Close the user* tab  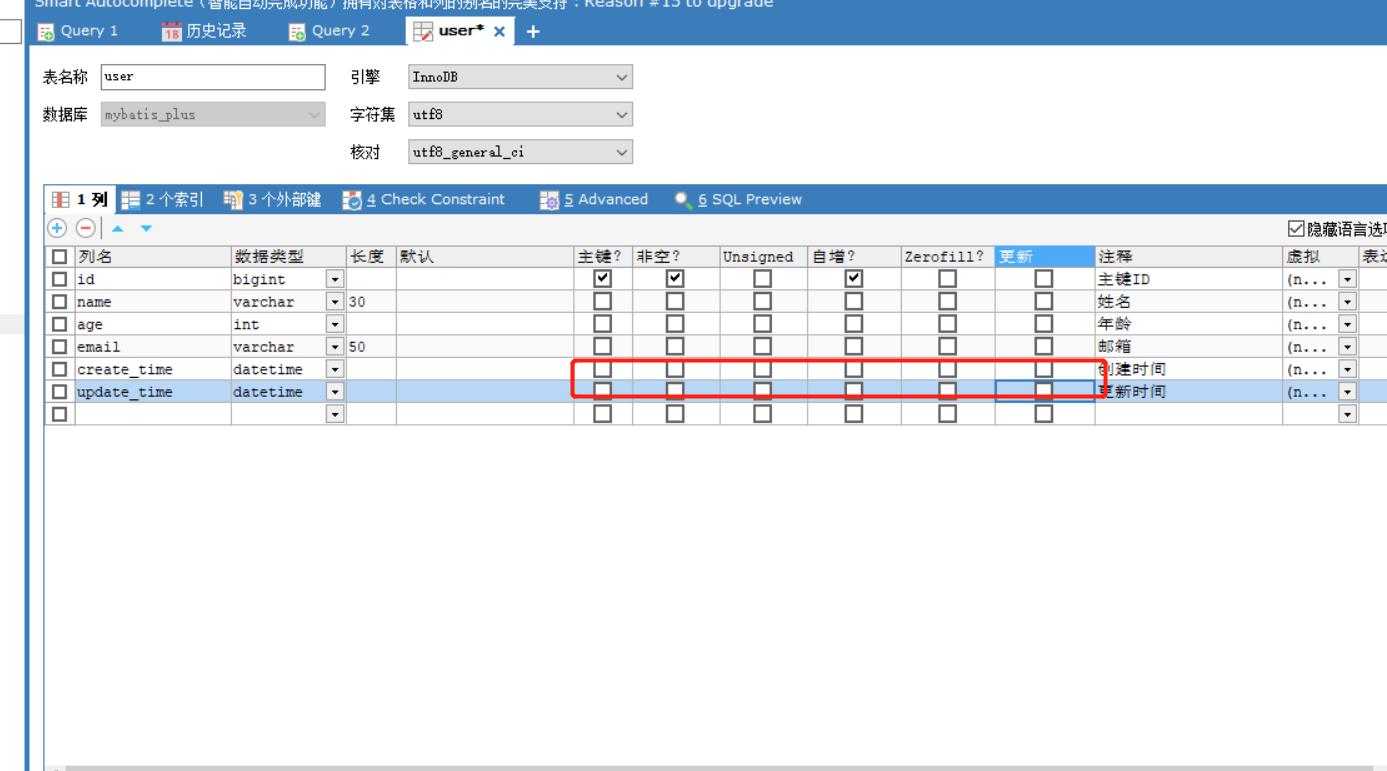pos(500,32)
